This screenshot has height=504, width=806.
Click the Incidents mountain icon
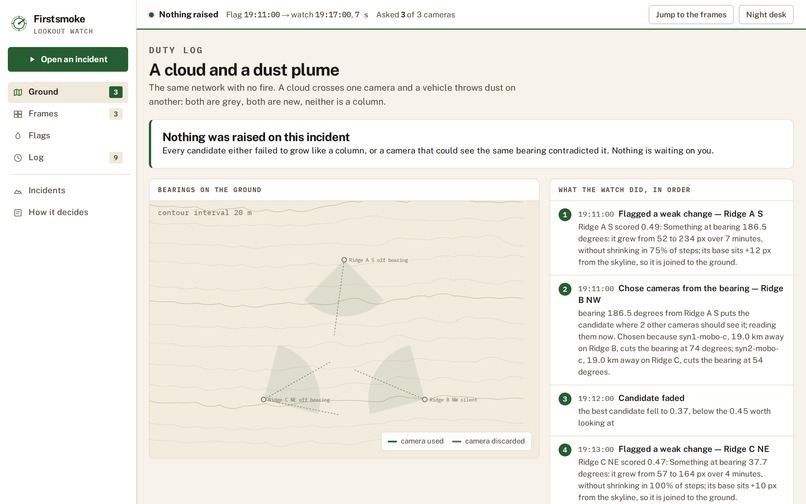pos(18,191)
